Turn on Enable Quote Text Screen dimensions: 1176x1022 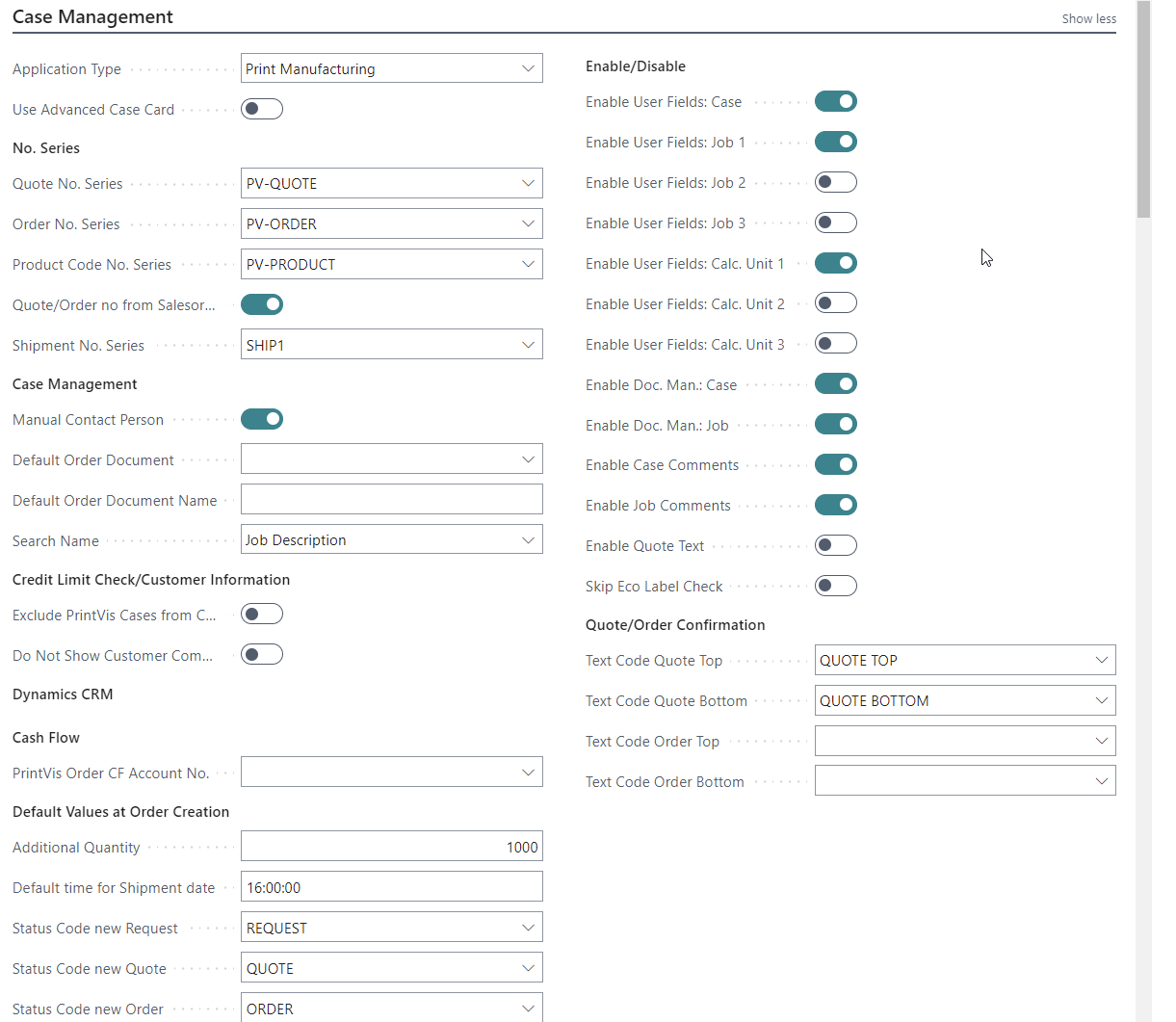coord(835,545)
